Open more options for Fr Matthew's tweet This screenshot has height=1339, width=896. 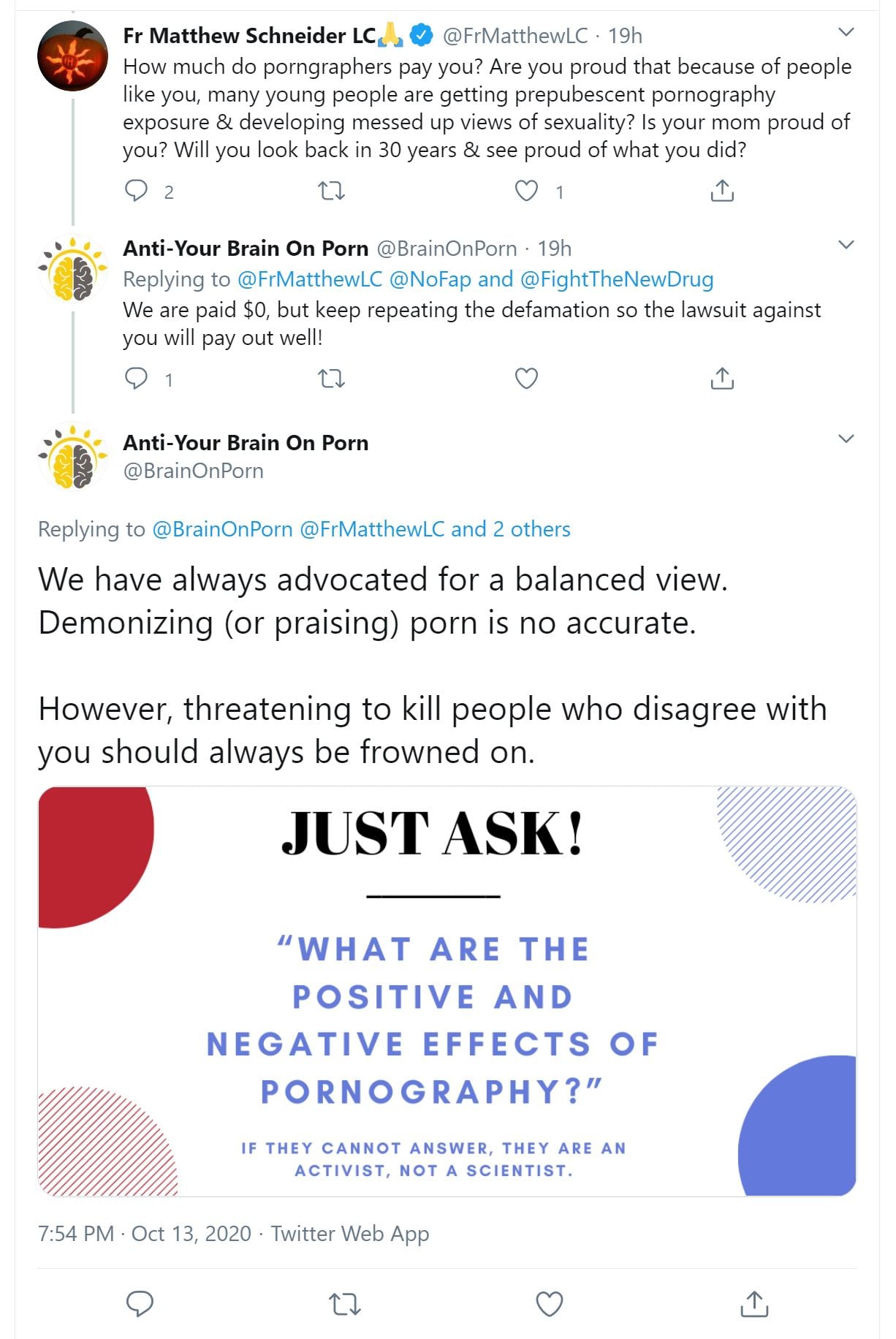846,32
